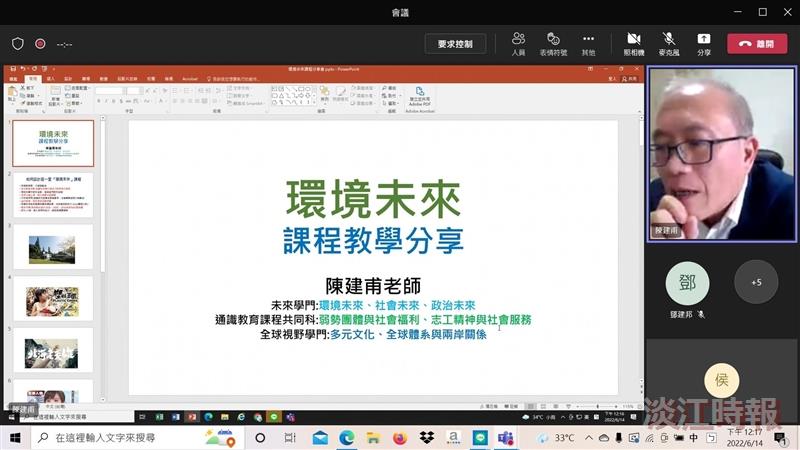This screenshot has width=800, height=450.
Task: Adjust the PowerPoint zoom slider
Action: pos(597,406)
